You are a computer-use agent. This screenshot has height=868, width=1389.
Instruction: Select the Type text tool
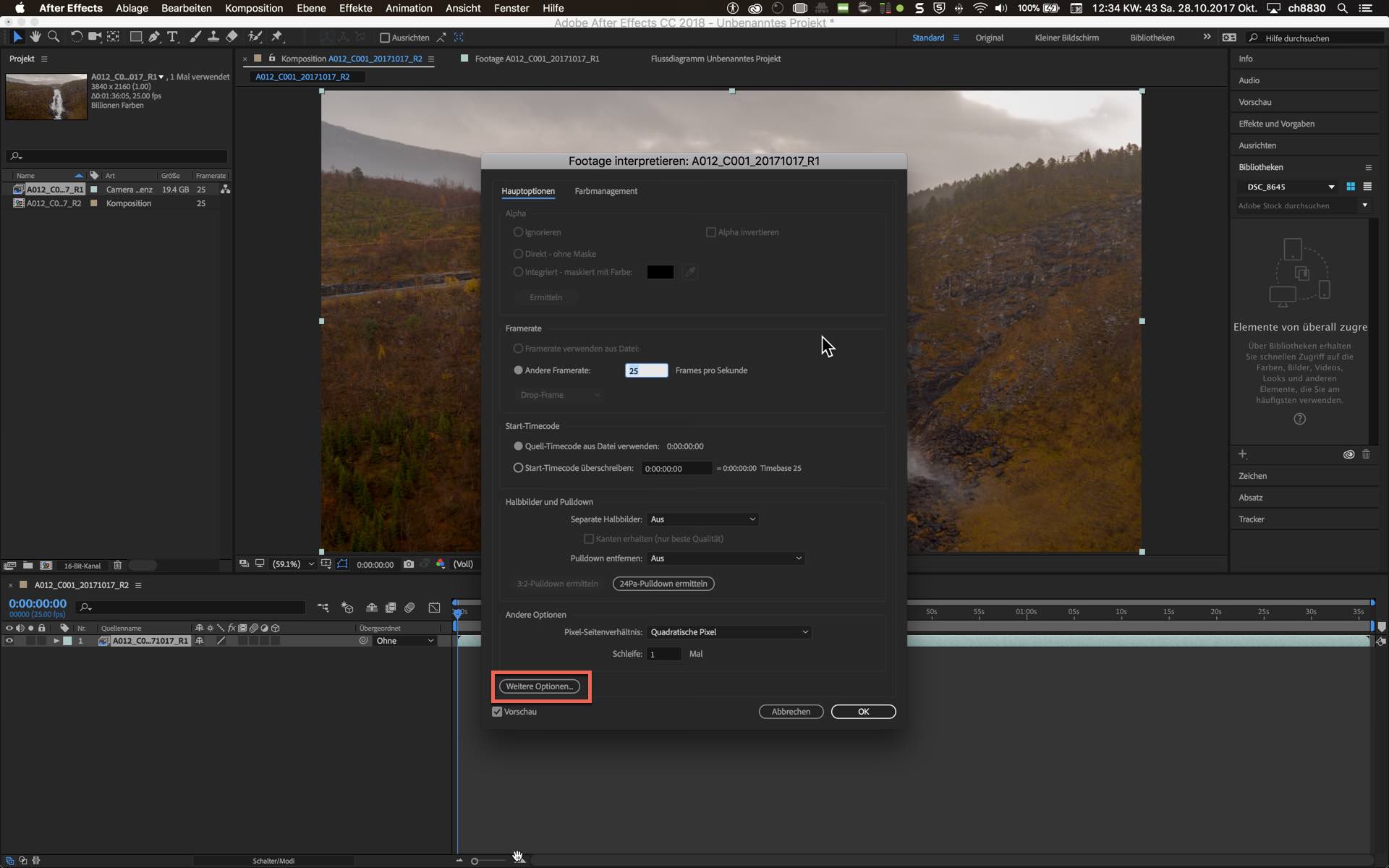172,37
